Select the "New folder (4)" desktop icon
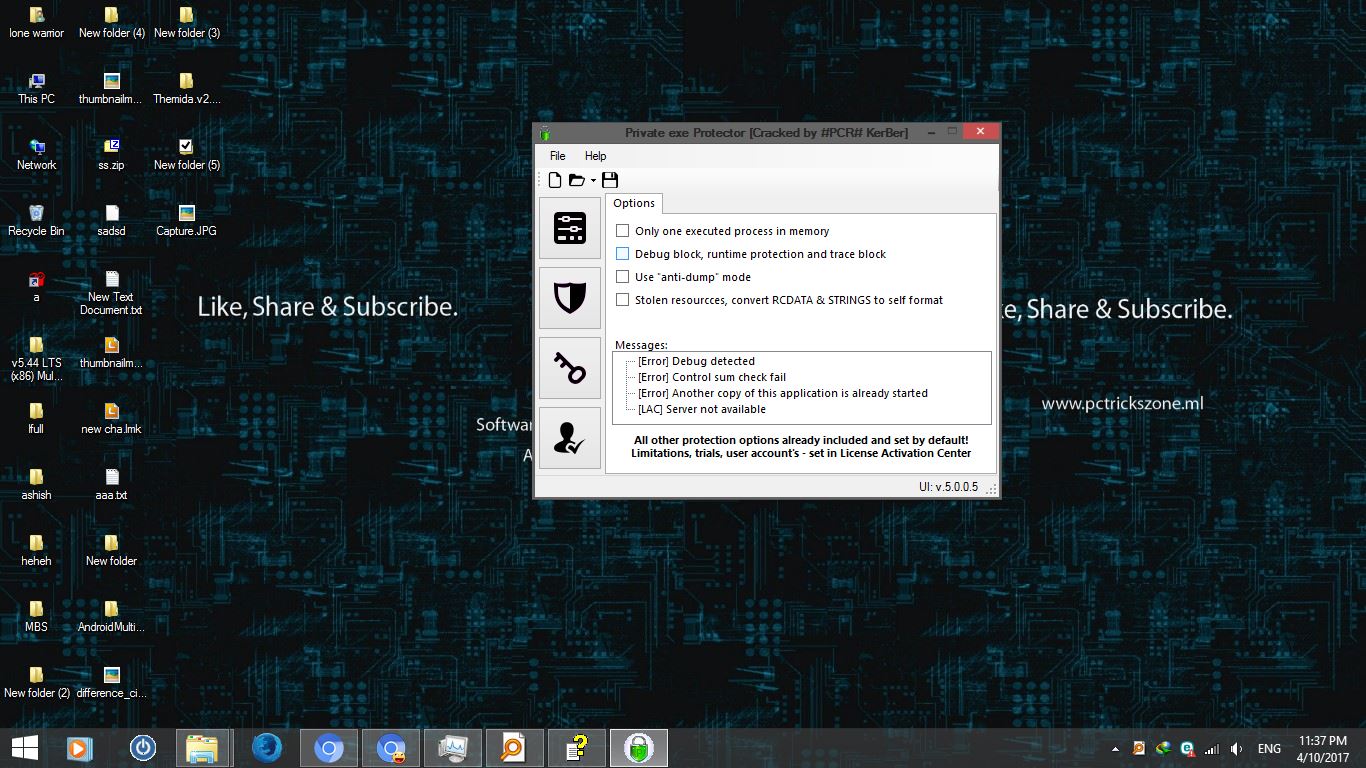1366x768 pixels. (111, 23)
